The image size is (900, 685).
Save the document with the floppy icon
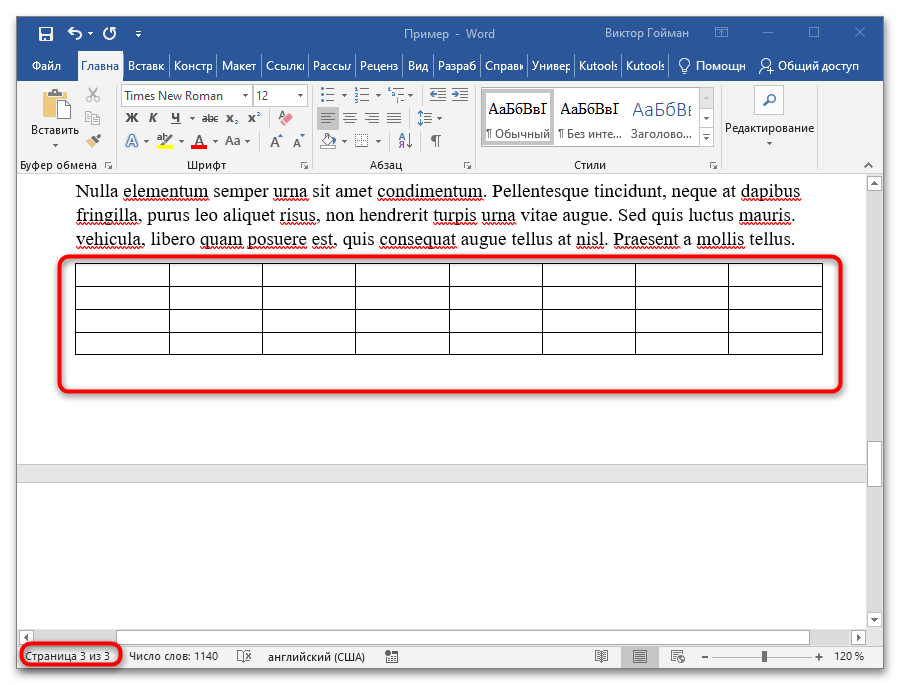[45, 34]
